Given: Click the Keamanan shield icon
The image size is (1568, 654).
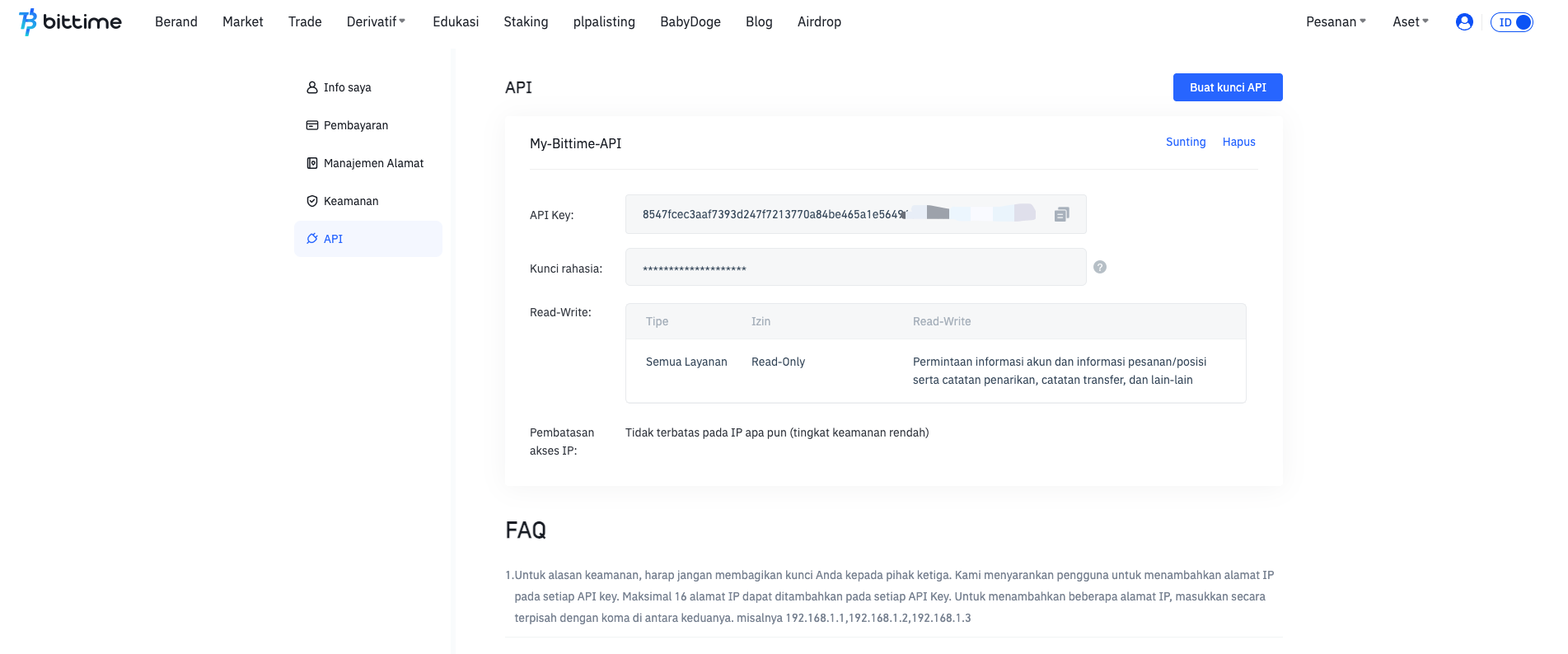Looking at the screenshot, I should 312,201.
